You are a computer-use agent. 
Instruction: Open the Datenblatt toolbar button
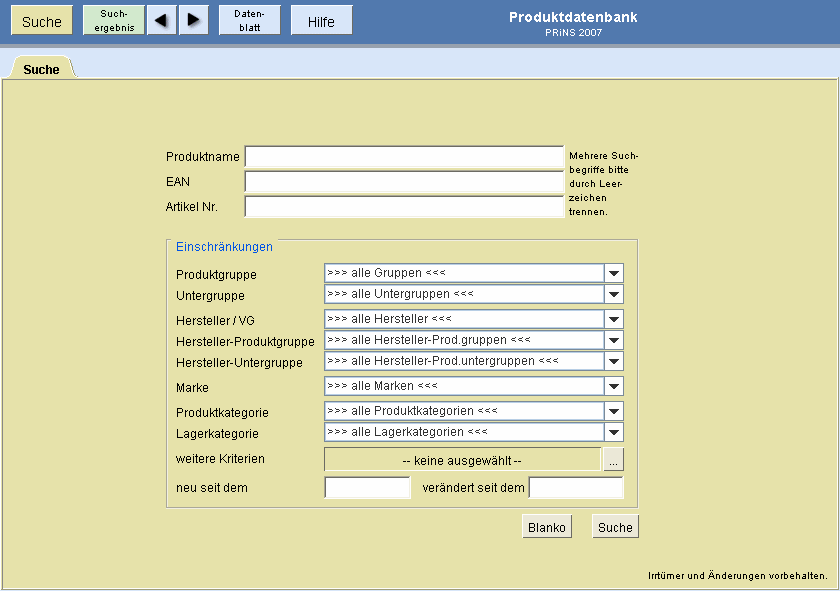[x=249, y=20]
